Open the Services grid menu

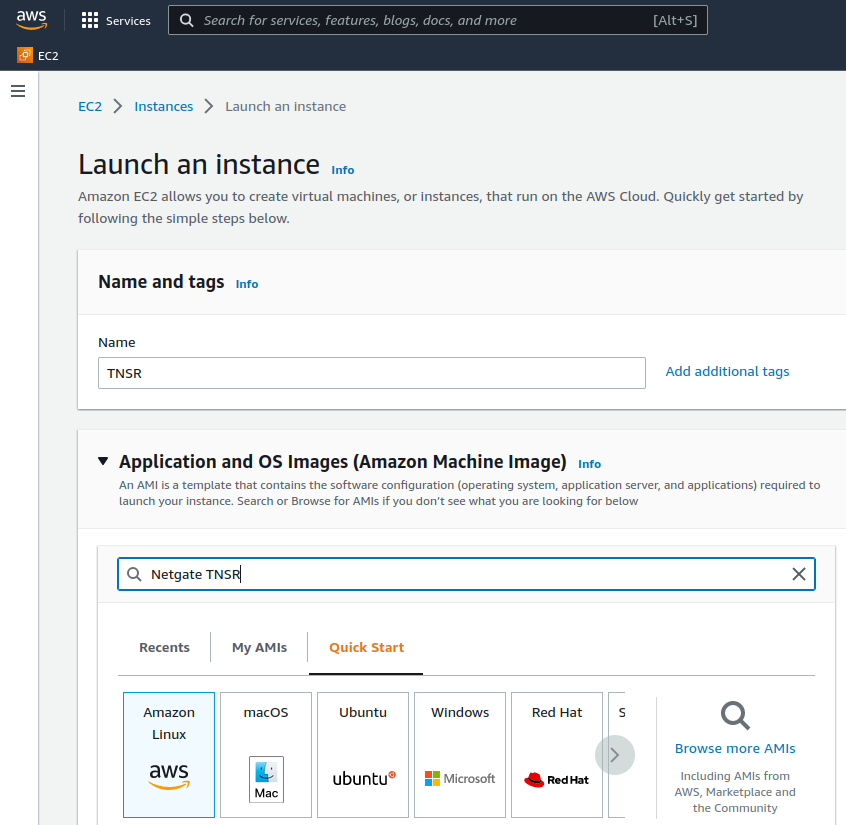(x=90, y=20)
